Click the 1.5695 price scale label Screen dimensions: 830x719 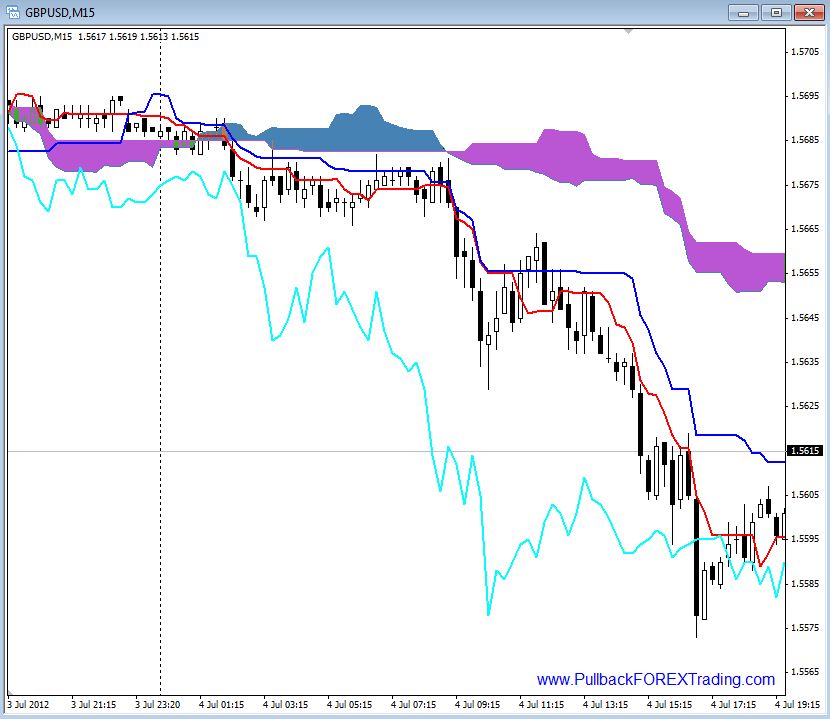(805, 96)
